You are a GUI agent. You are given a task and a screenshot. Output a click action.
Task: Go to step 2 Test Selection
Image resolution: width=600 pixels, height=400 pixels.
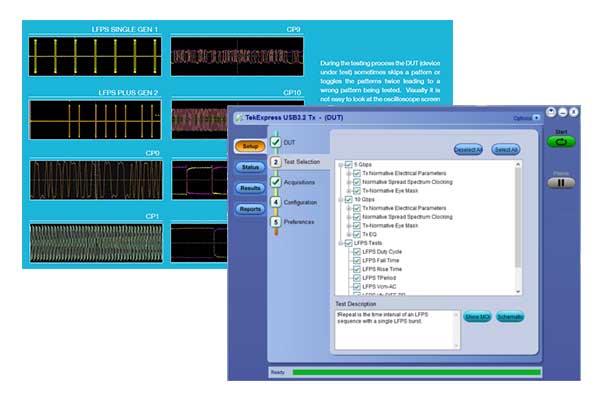pos(276,162)
